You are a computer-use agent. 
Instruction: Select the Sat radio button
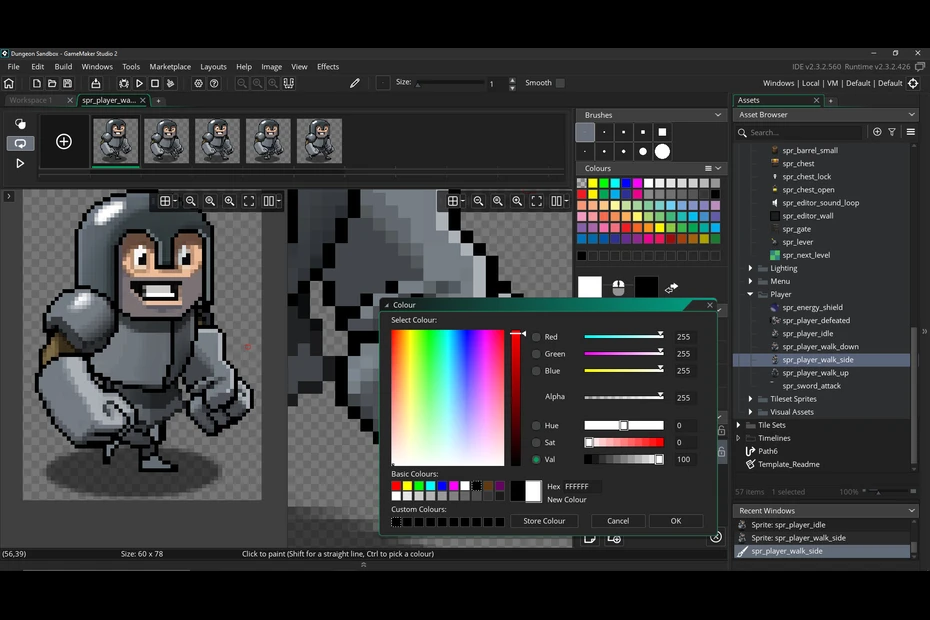pyautogui.click(x=536, y=443)
